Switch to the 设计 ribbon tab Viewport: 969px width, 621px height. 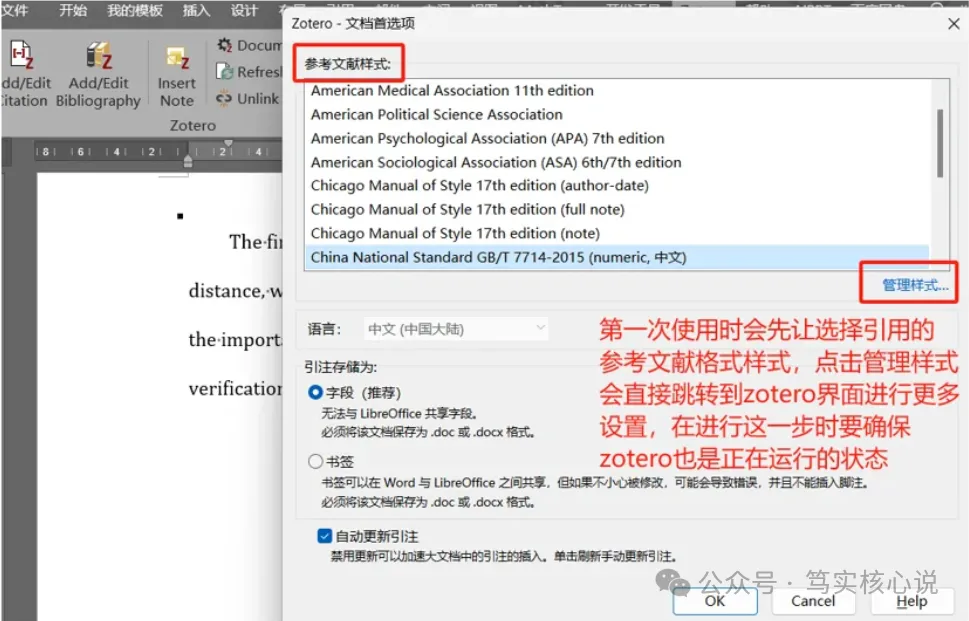coord(244,11)
